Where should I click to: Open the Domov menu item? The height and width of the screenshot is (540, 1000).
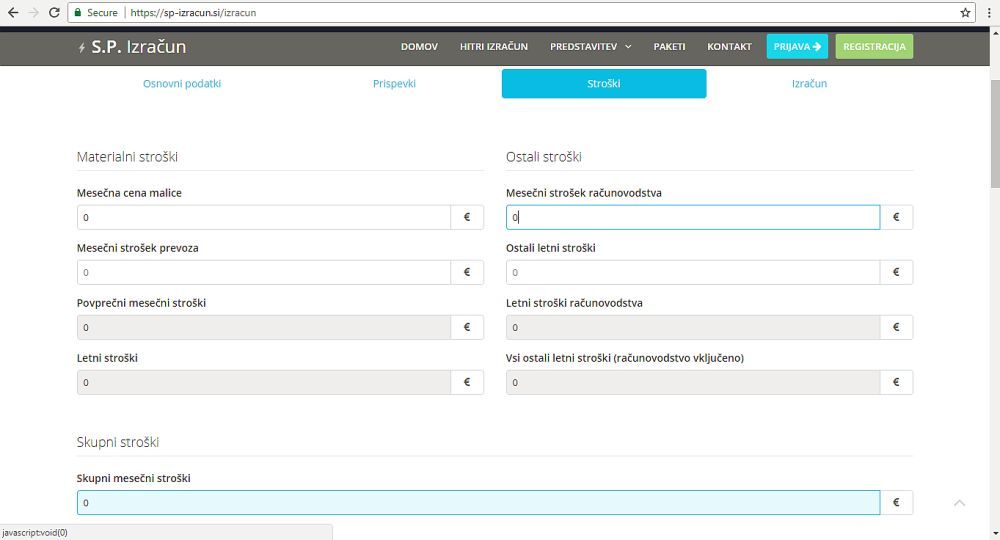[419, 47]
